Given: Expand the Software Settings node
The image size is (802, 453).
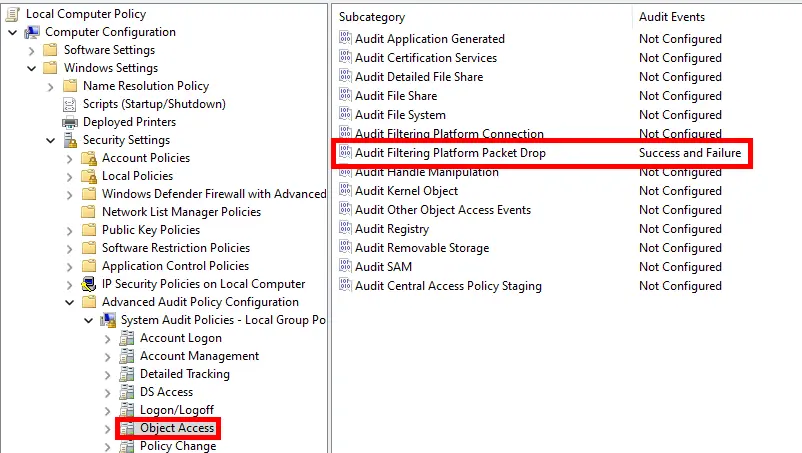Looking at the screenshot, I should pos(32,51).
